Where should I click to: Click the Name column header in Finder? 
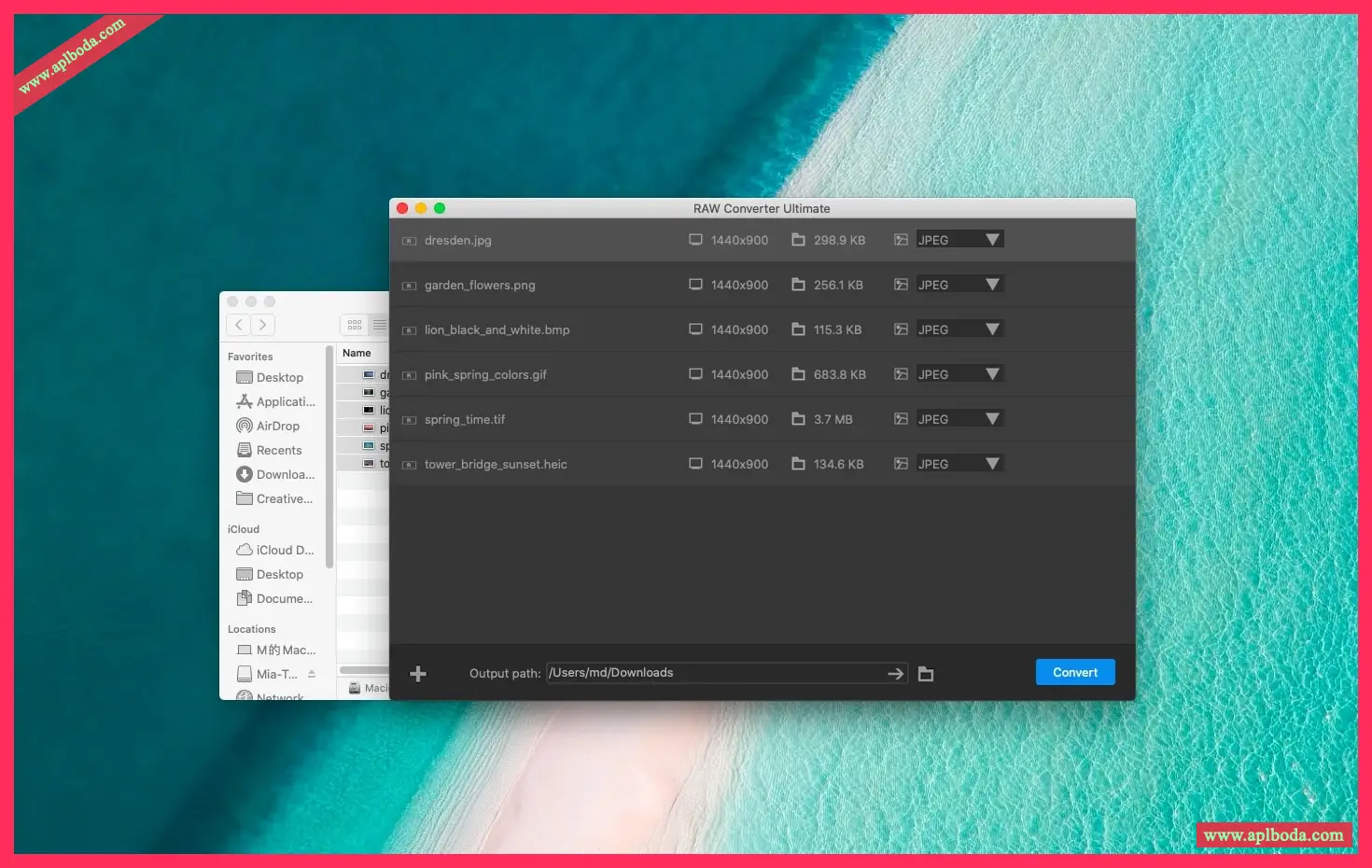tap(357, 353)
